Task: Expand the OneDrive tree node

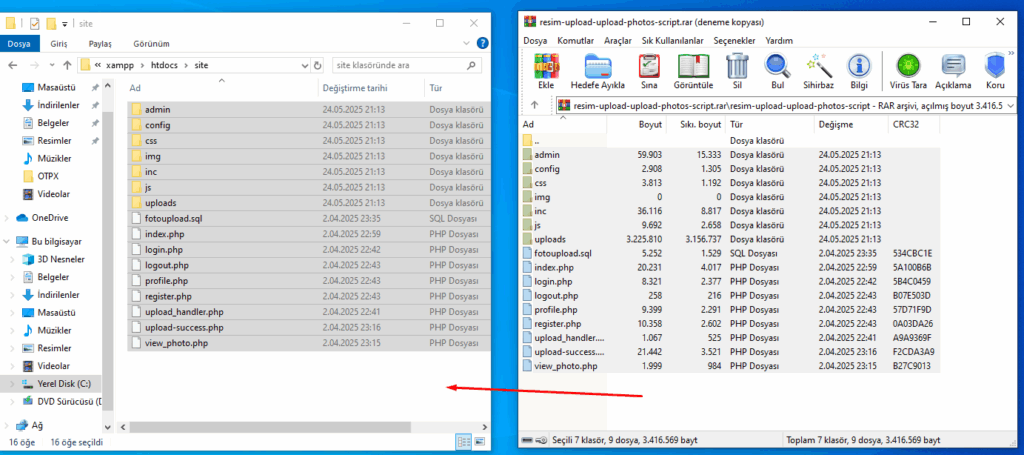Action: pyautogui.click(x=7, y=217)
